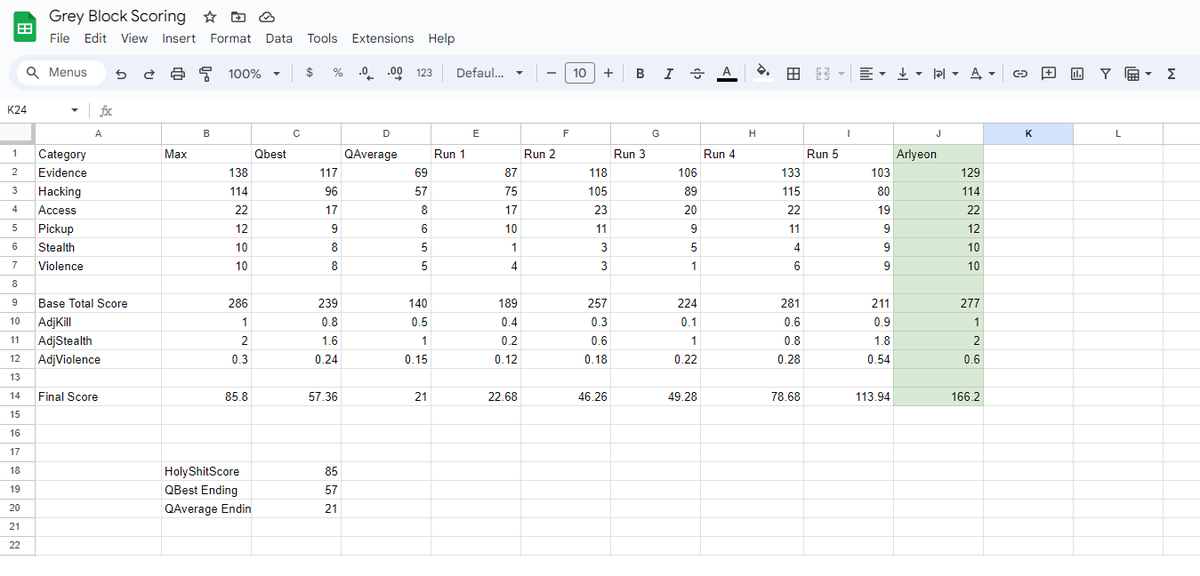Click the Undo arrow

(x=121, y=73)
